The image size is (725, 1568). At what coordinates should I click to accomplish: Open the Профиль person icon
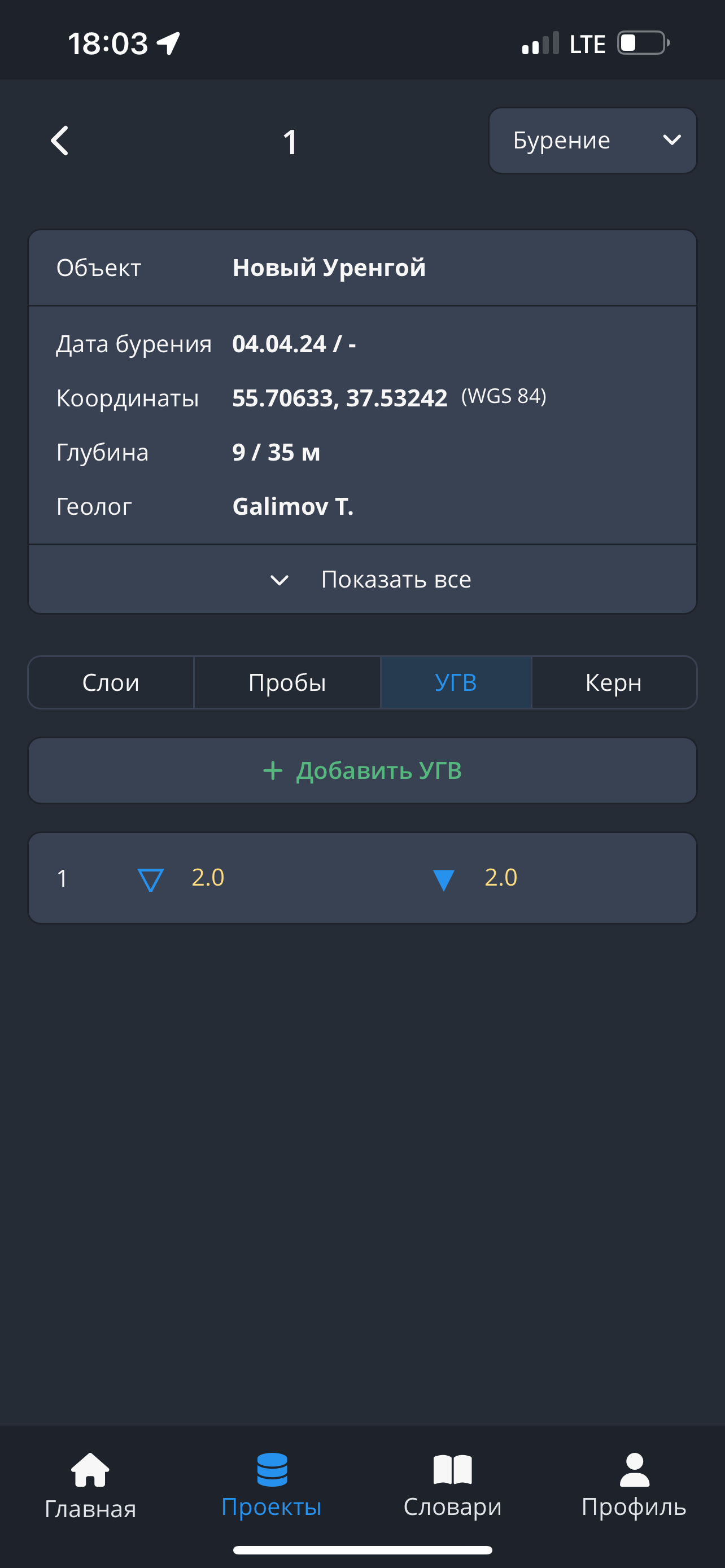pyautogui.click(x=634, y=1469)
